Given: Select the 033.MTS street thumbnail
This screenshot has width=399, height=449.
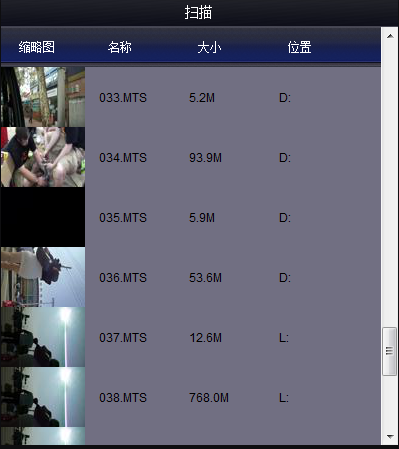Looking at the screenshot, I should [43, 97].
